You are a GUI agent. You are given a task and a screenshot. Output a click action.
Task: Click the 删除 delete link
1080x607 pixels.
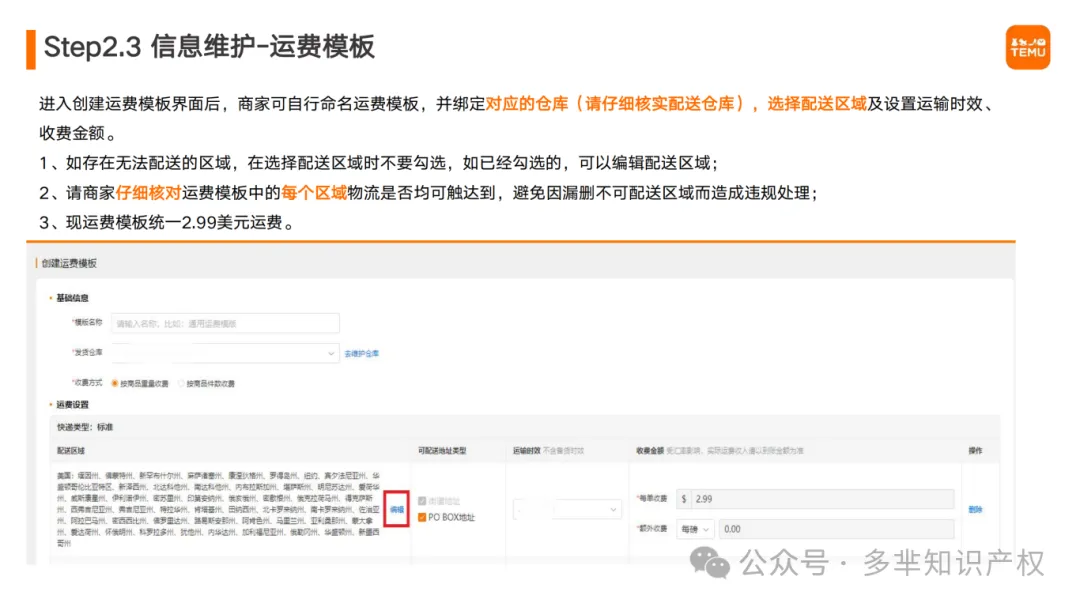click(975, 510)
